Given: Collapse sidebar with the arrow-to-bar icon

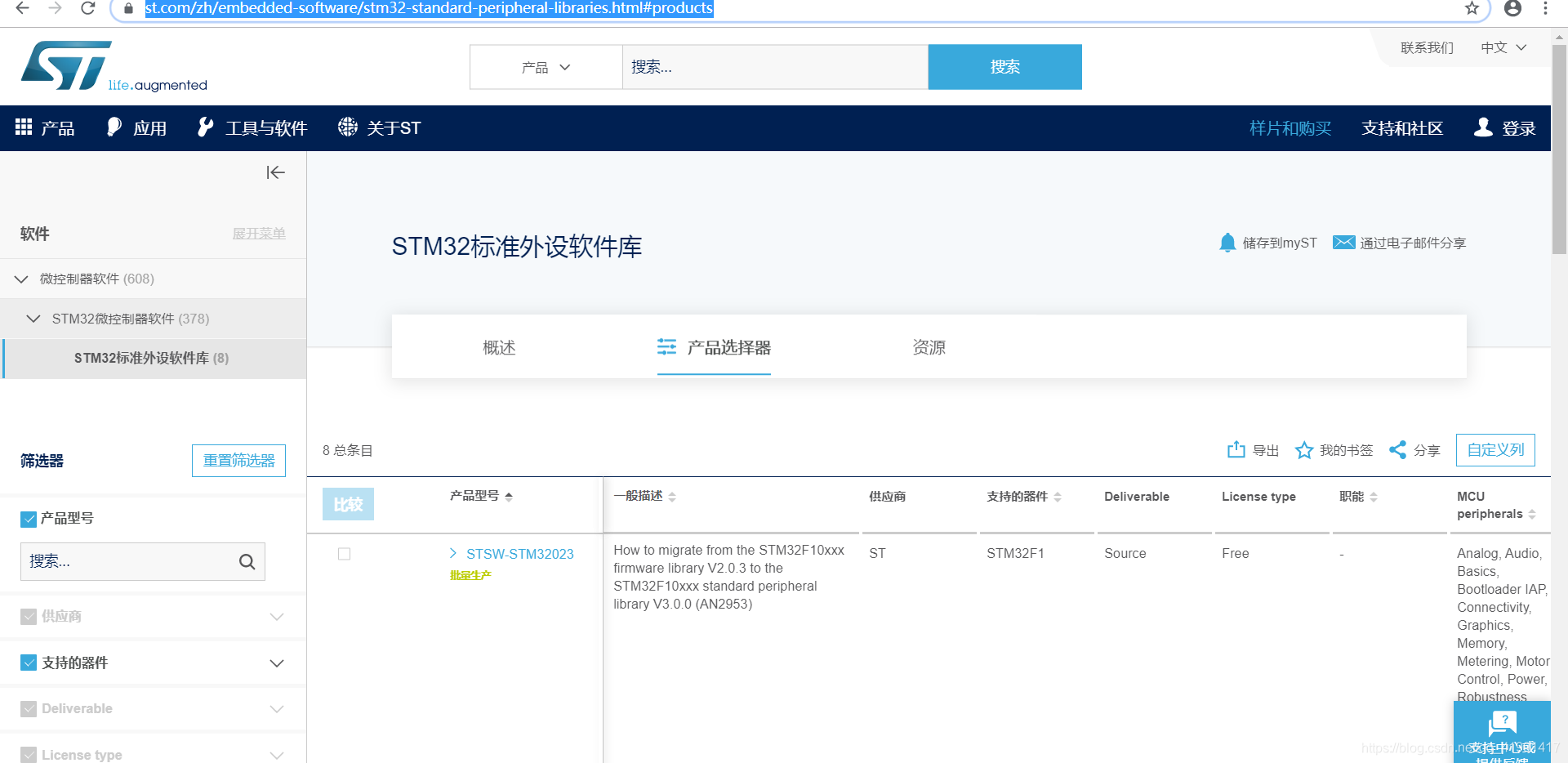Looking at the screenshot, I should click(275, 172).
